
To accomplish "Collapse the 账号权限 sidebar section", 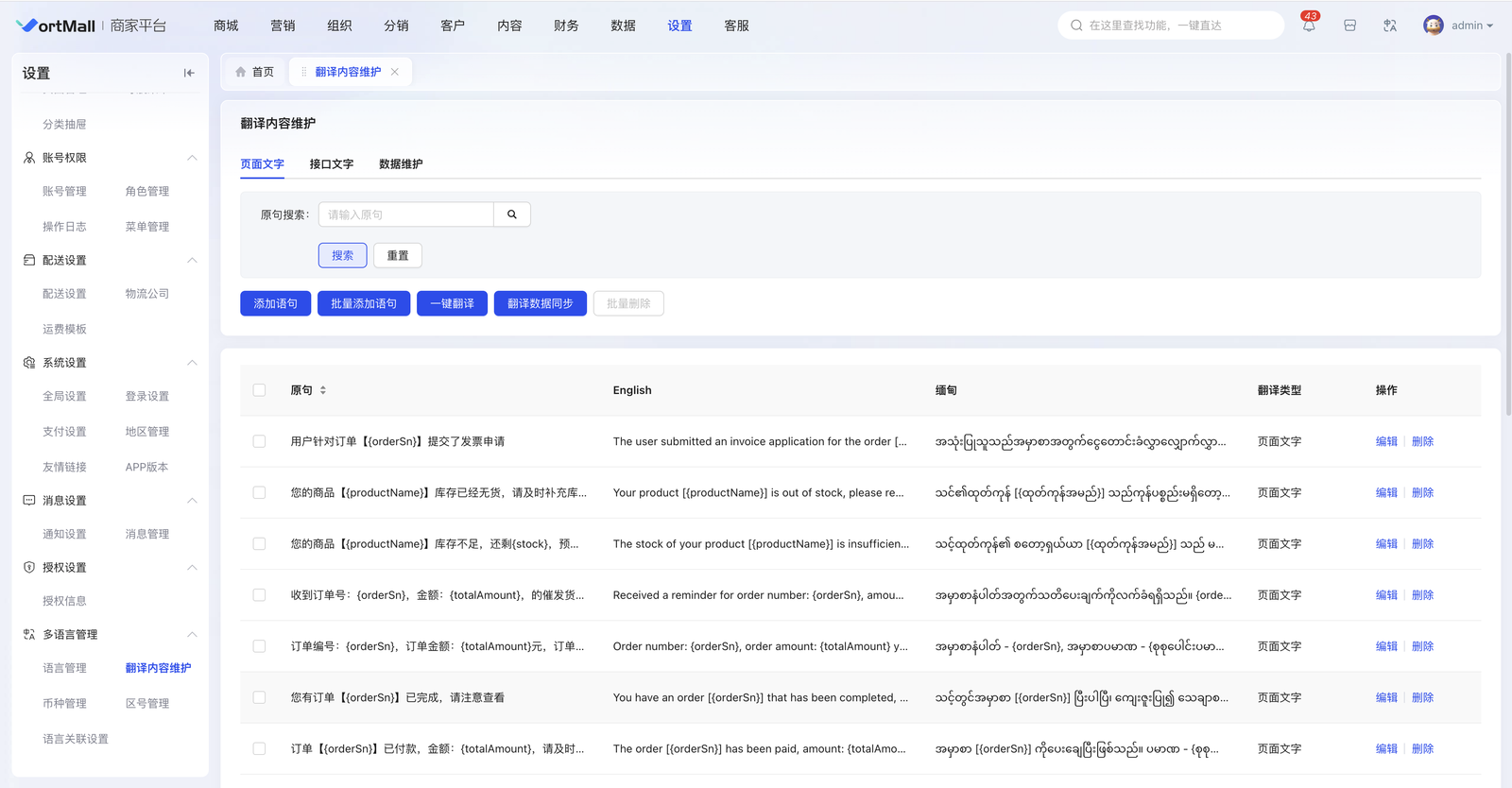I will [192, 158].
